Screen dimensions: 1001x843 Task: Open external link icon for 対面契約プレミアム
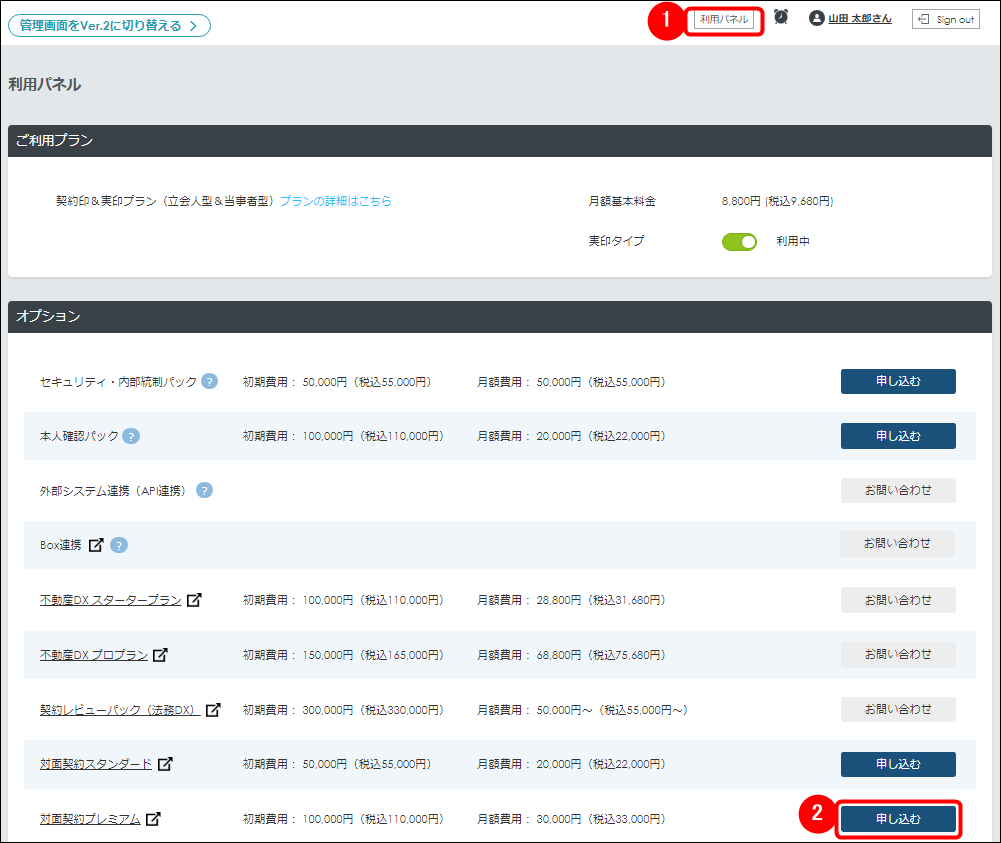click(x=151, y=818)
